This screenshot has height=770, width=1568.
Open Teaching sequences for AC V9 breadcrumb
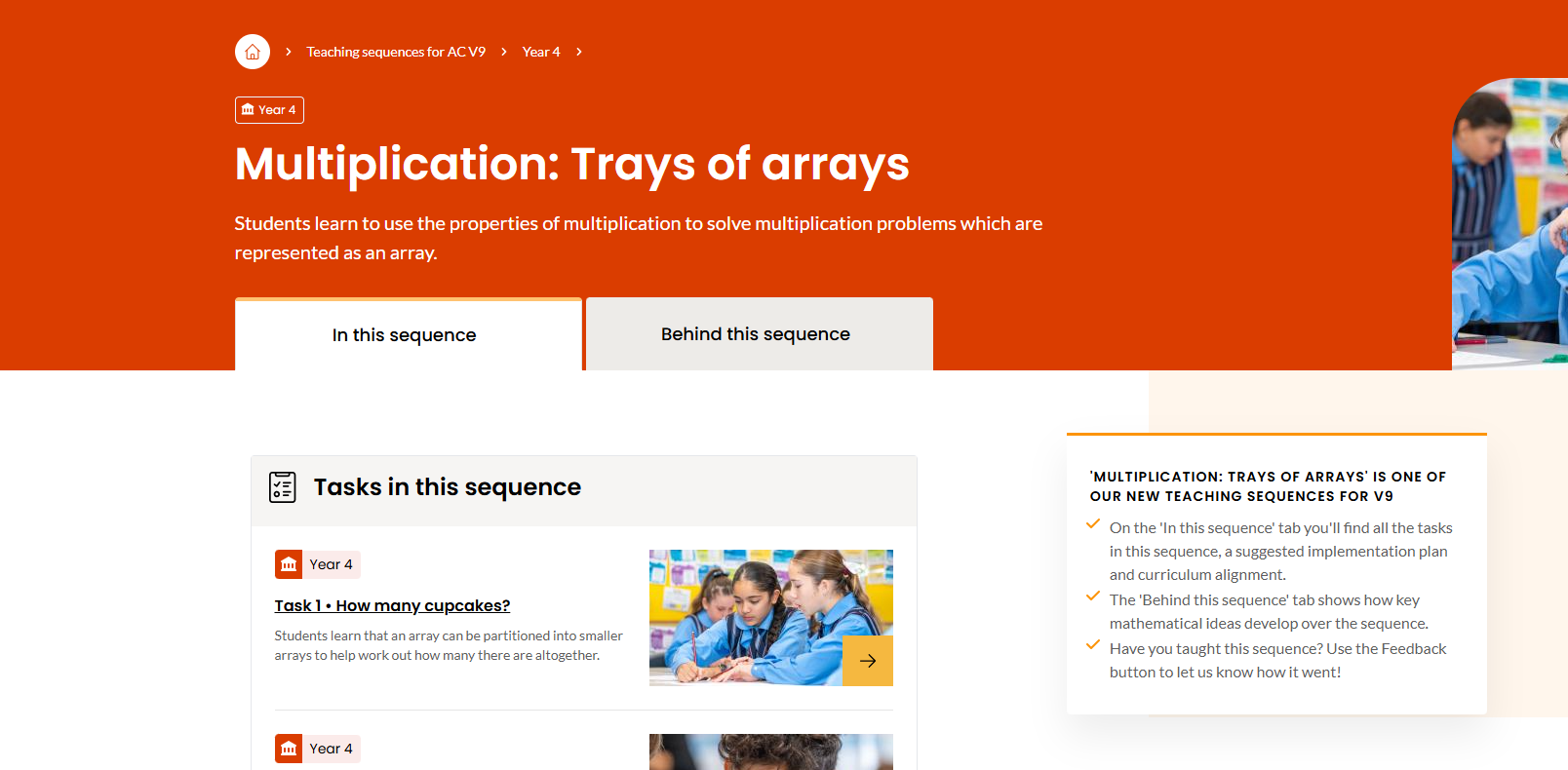396,52
